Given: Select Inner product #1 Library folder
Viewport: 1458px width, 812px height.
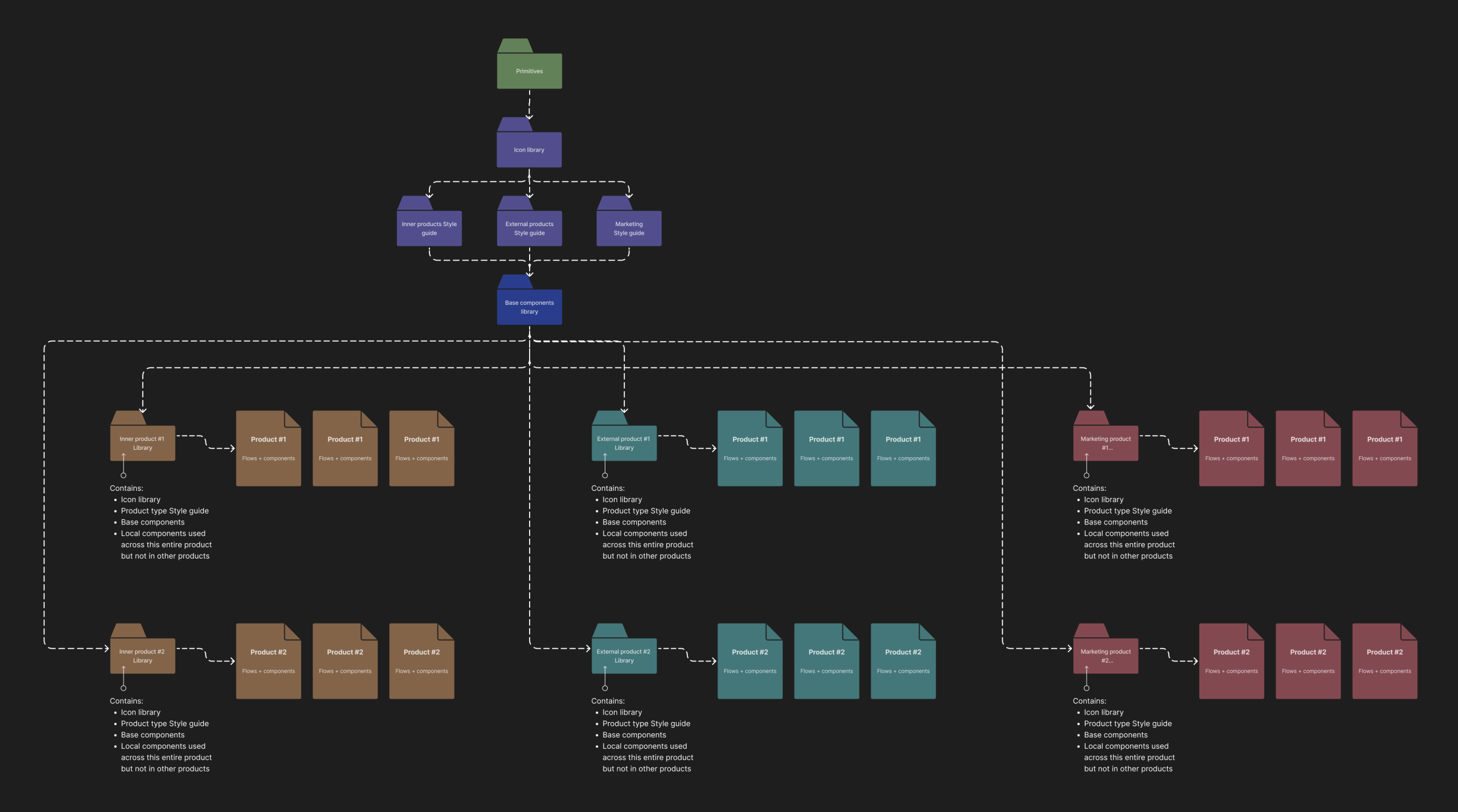Looking at the screenshot, I should (x=142, y=442).
